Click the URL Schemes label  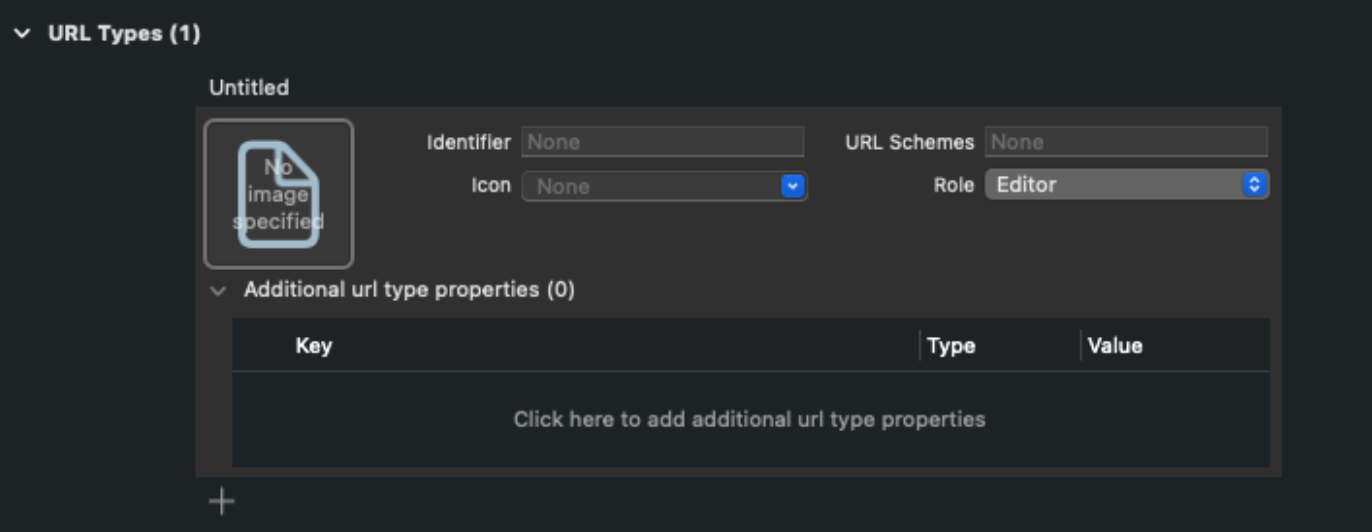(x=909, y=142)
